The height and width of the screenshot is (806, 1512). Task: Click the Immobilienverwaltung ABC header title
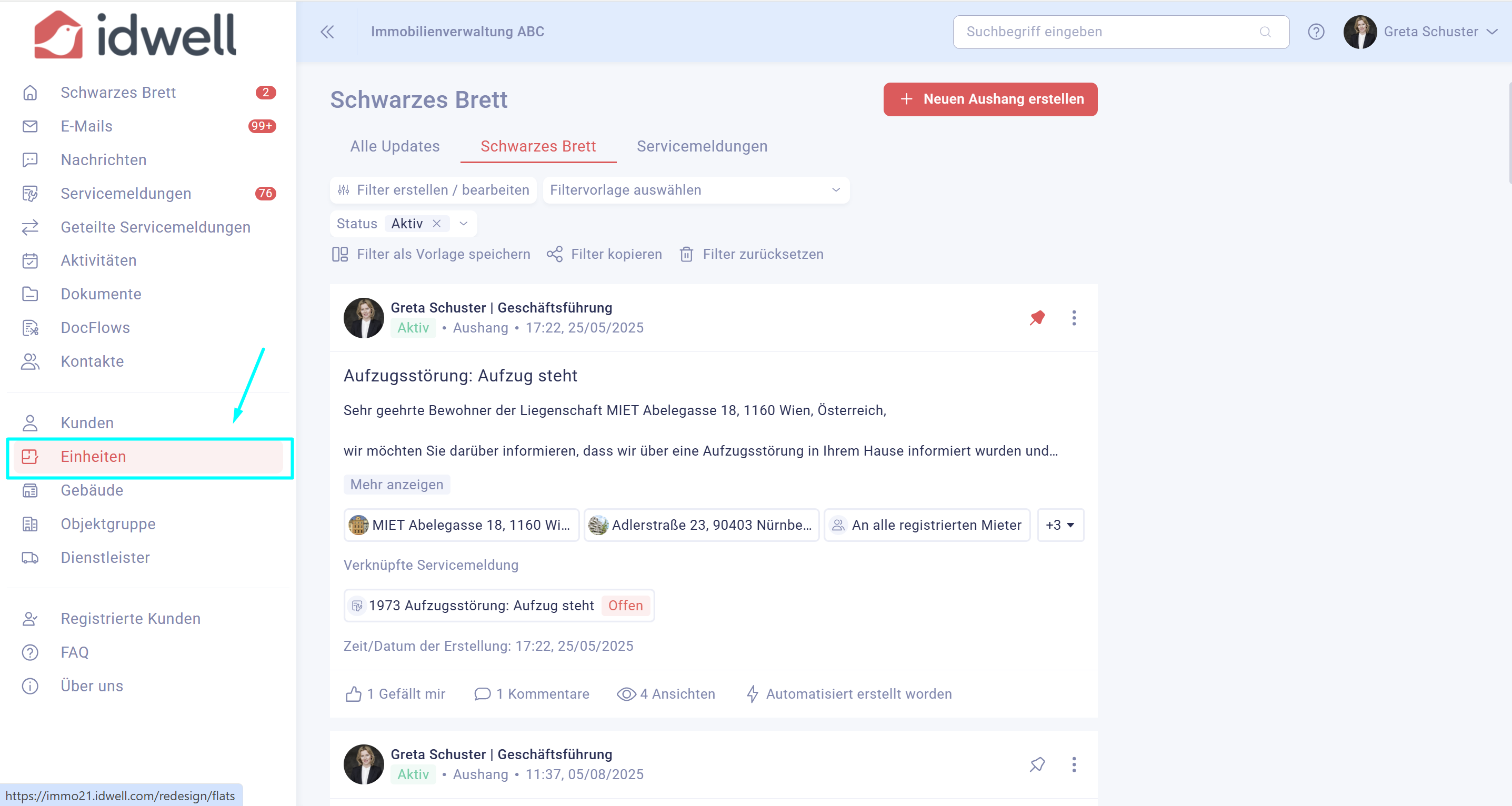[x=457, y=32]
